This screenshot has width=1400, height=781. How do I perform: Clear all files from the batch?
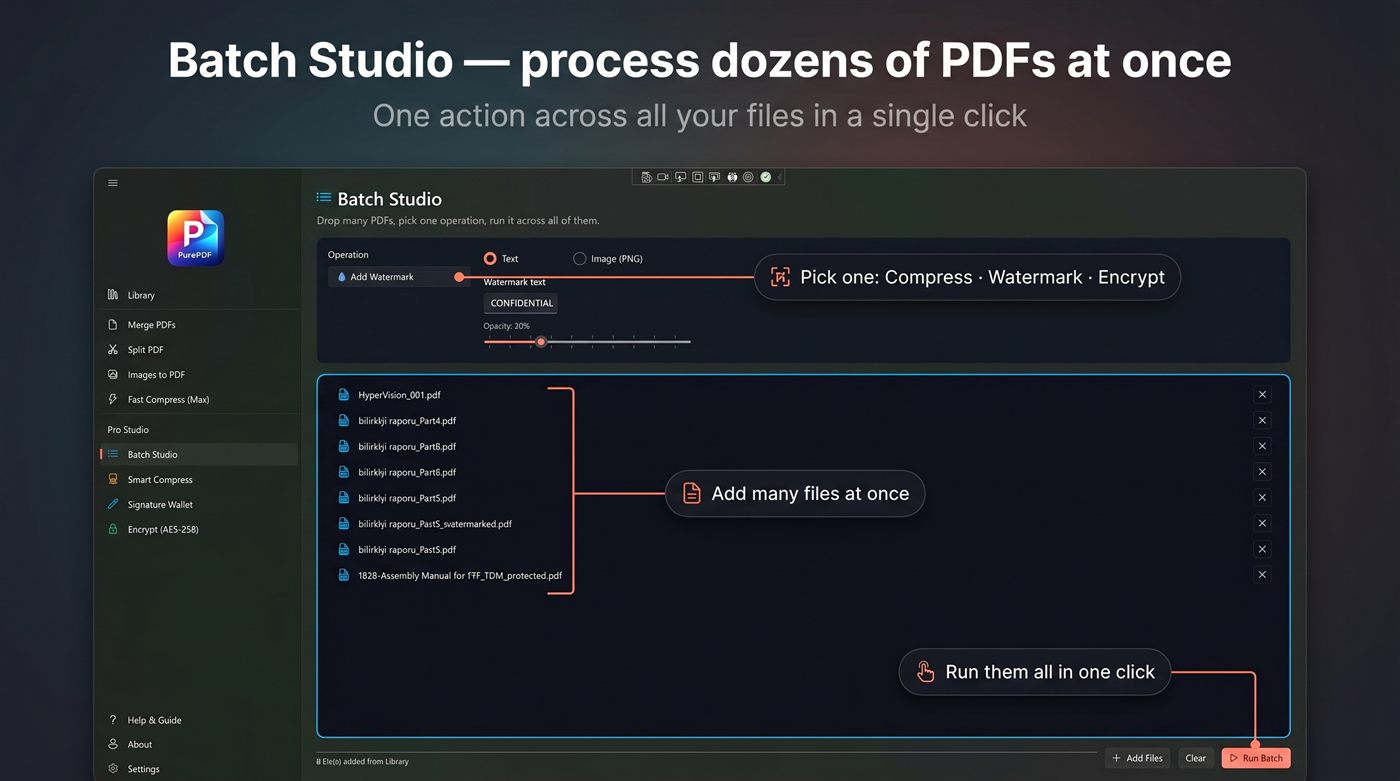click(1196, 758)
